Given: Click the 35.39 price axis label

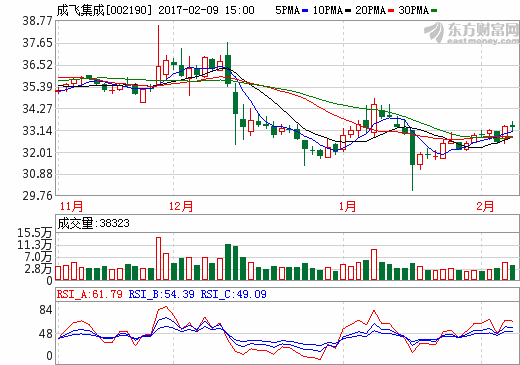Looking at the screenshot, I should 37,87.
